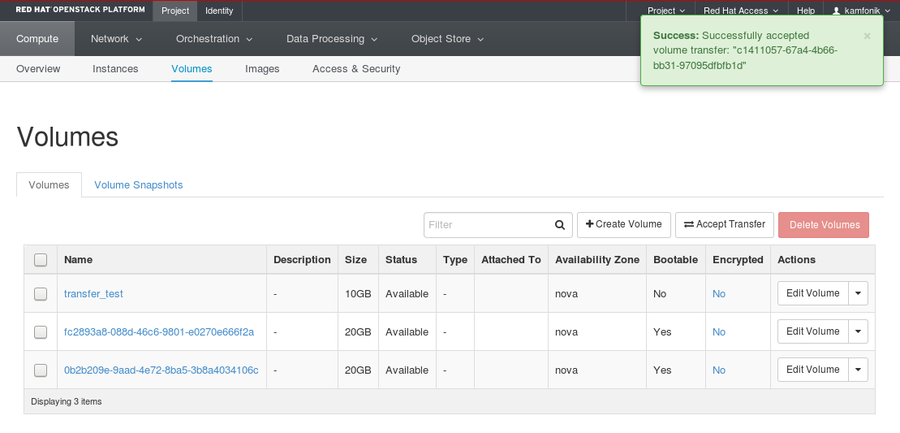
Task: Open the Red Hat Access dropdown
Action: 741,10
